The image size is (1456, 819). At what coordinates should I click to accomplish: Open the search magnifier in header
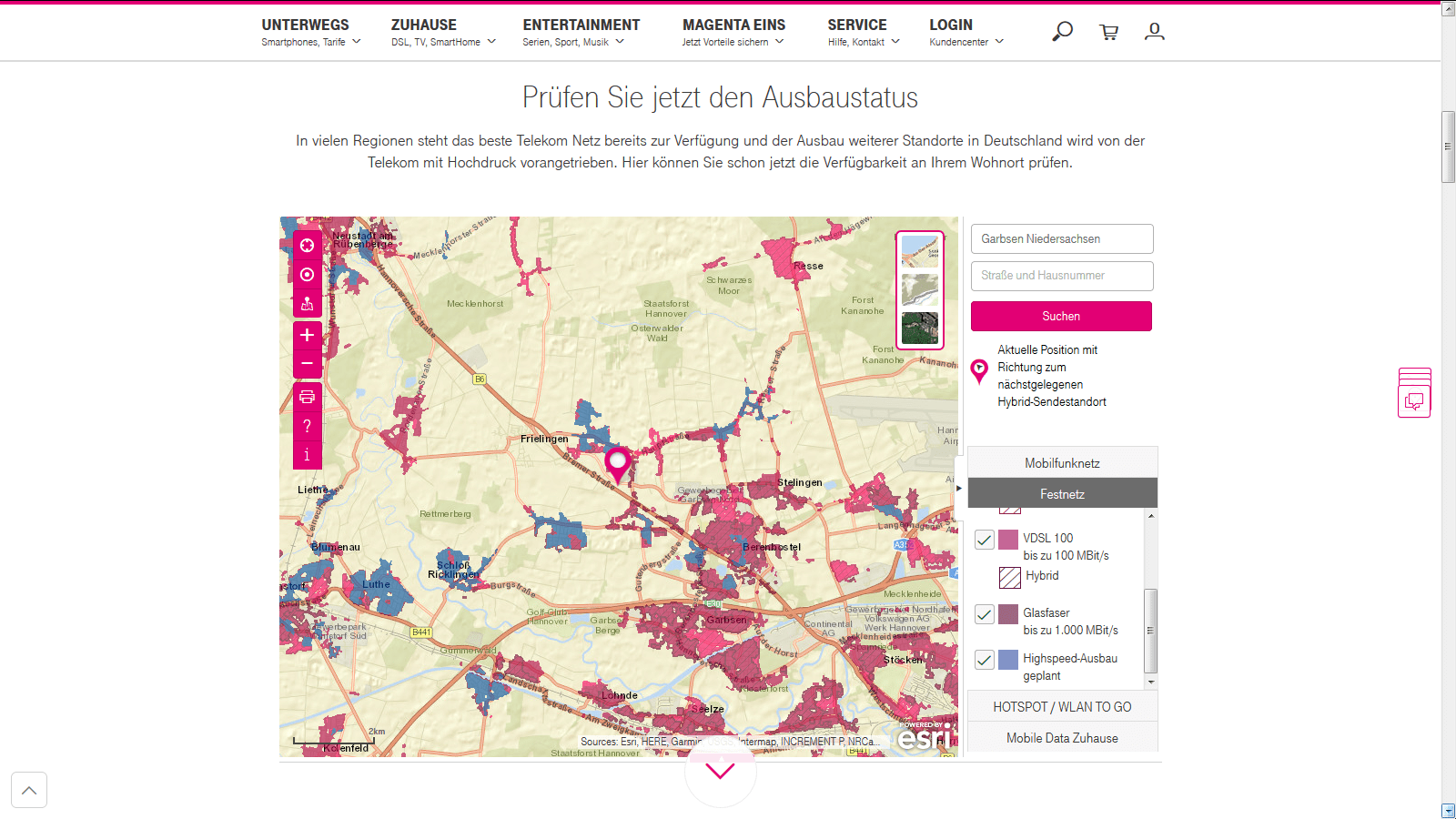click(1062, 32)
